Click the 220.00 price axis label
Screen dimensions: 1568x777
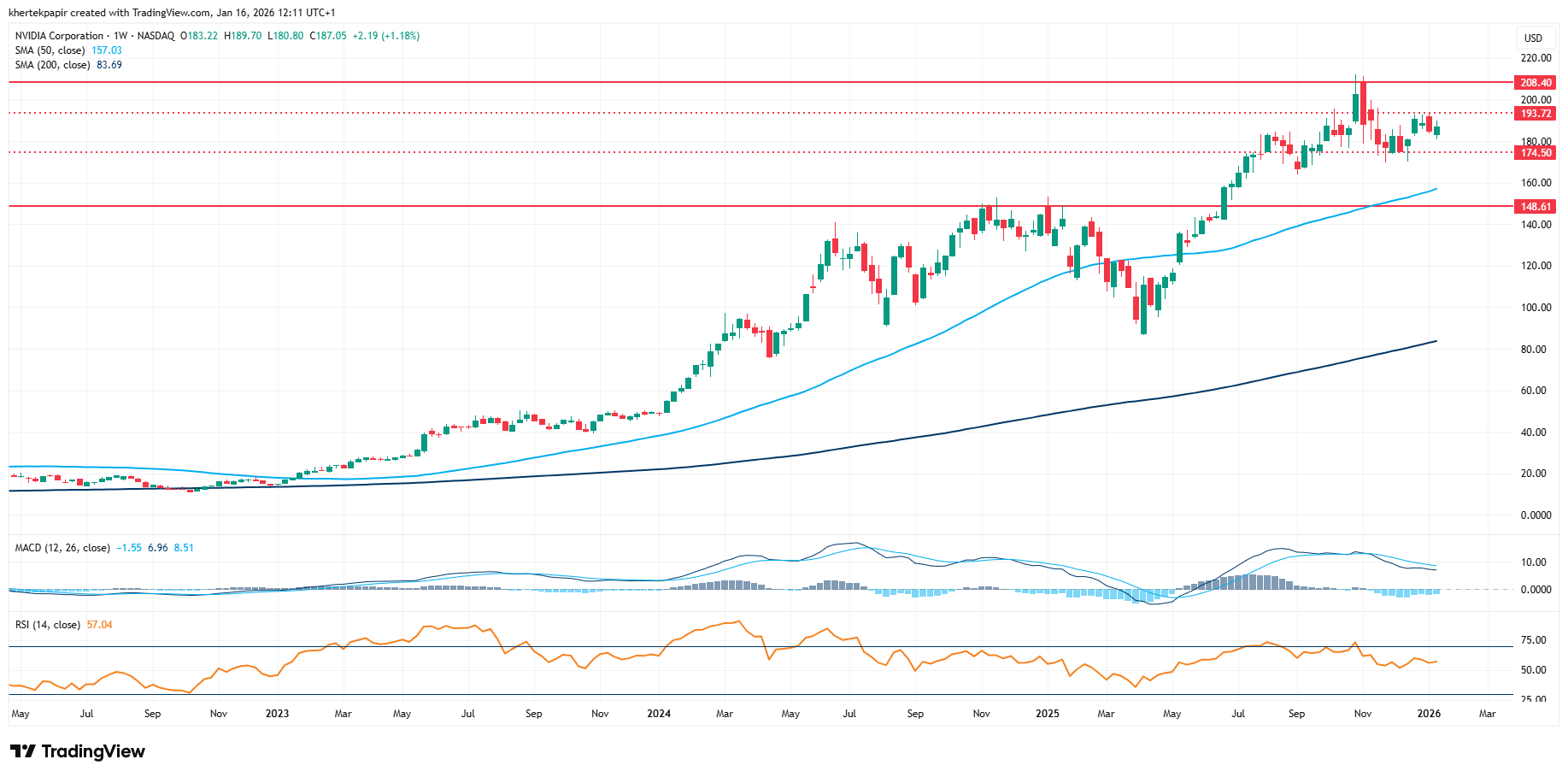coord(1536,58)
